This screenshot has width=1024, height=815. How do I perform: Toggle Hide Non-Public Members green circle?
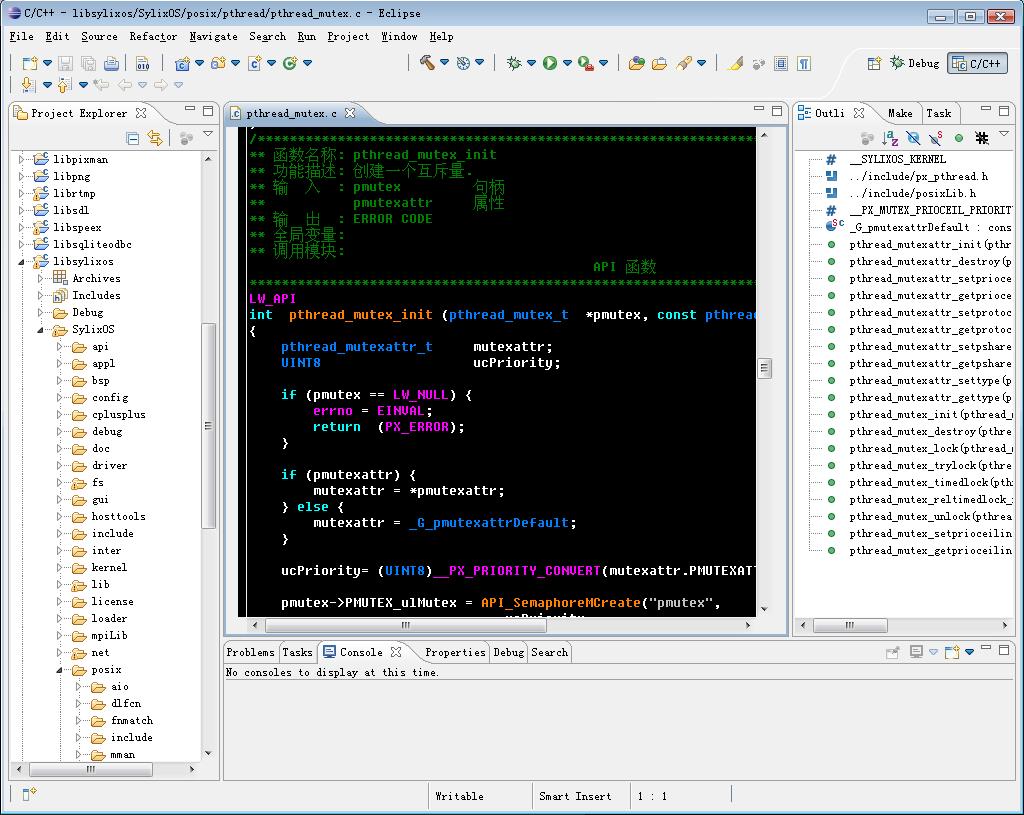click(959, 138)
